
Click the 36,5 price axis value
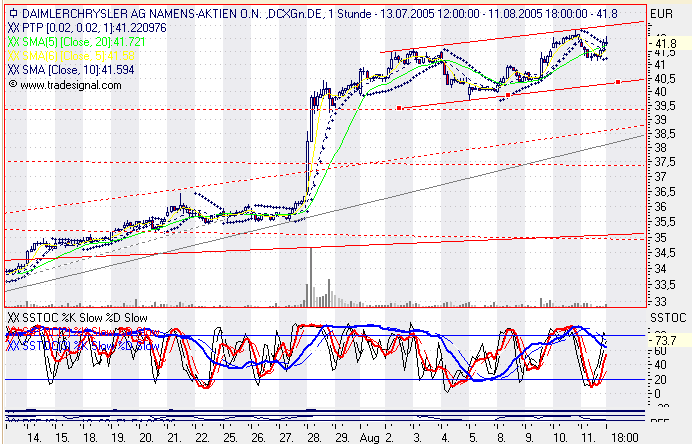tap(665, 192)
